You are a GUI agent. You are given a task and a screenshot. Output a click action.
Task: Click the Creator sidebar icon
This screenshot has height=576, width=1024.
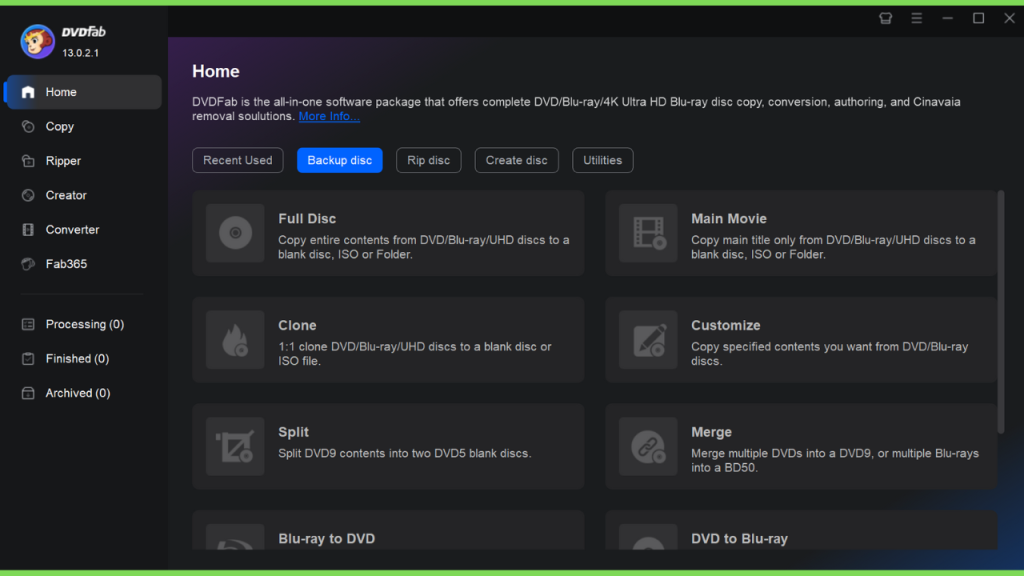click(x=28, y=195)
